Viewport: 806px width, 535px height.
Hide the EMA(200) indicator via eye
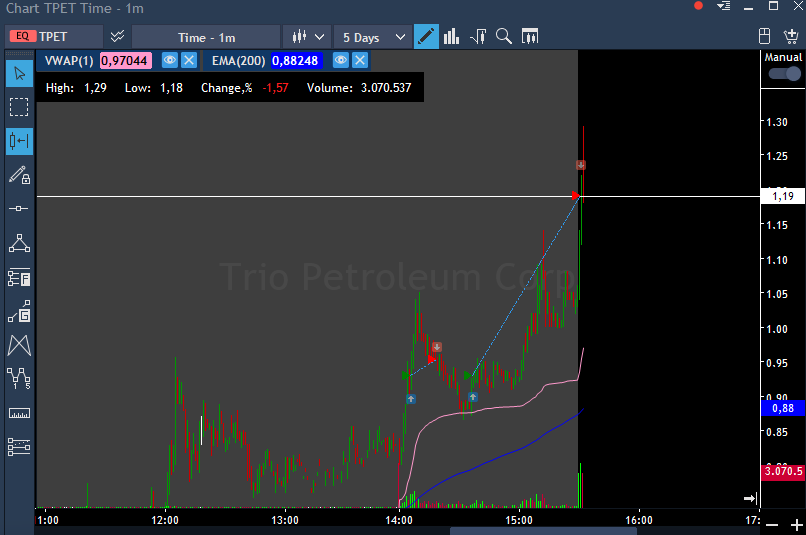(341, 61)
